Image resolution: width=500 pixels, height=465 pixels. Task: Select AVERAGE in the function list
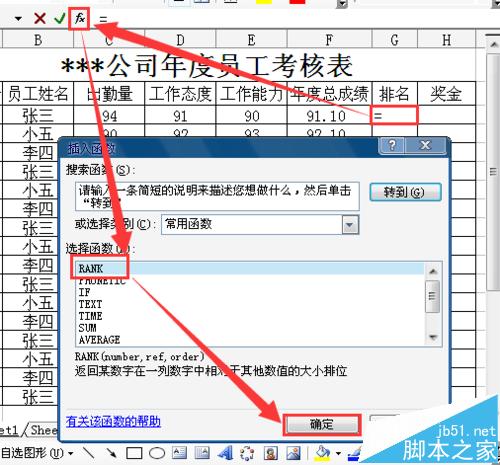pos(249,340)
